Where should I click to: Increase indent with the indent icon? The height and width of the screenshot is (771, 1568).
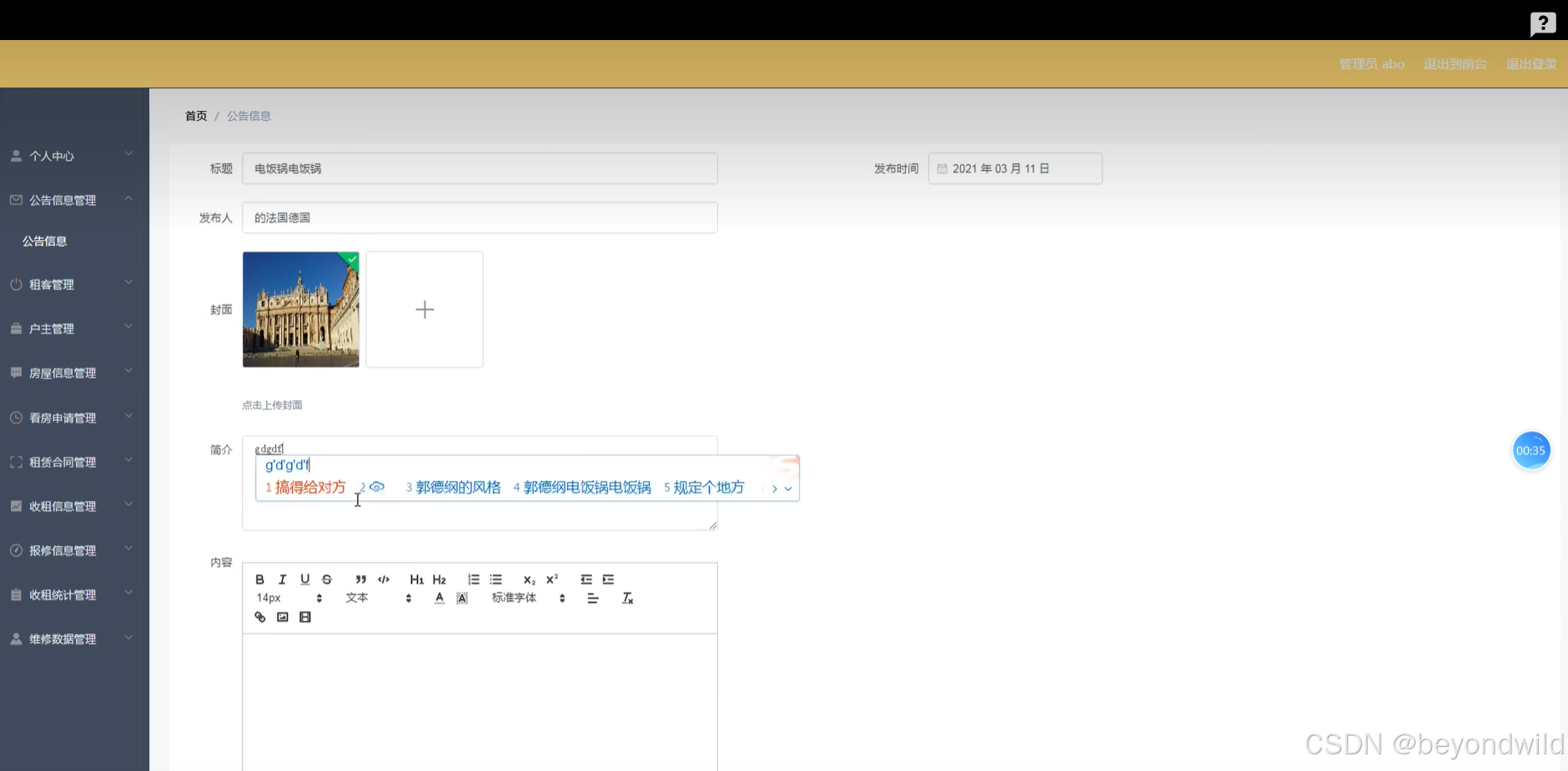click(x=609, y=579)
